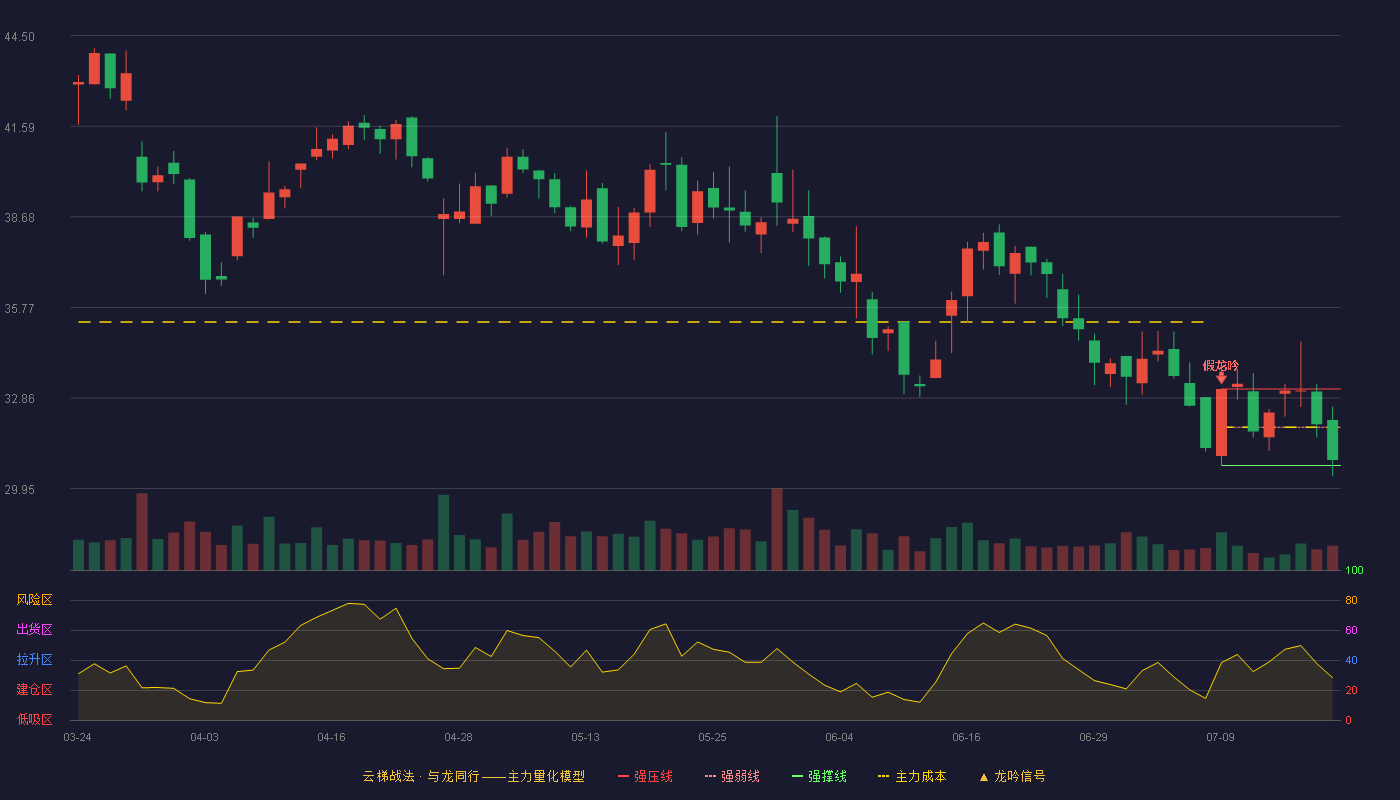Click the 低吸区 zone label
Screen dimensions: 1400x800
pos(34,719)
